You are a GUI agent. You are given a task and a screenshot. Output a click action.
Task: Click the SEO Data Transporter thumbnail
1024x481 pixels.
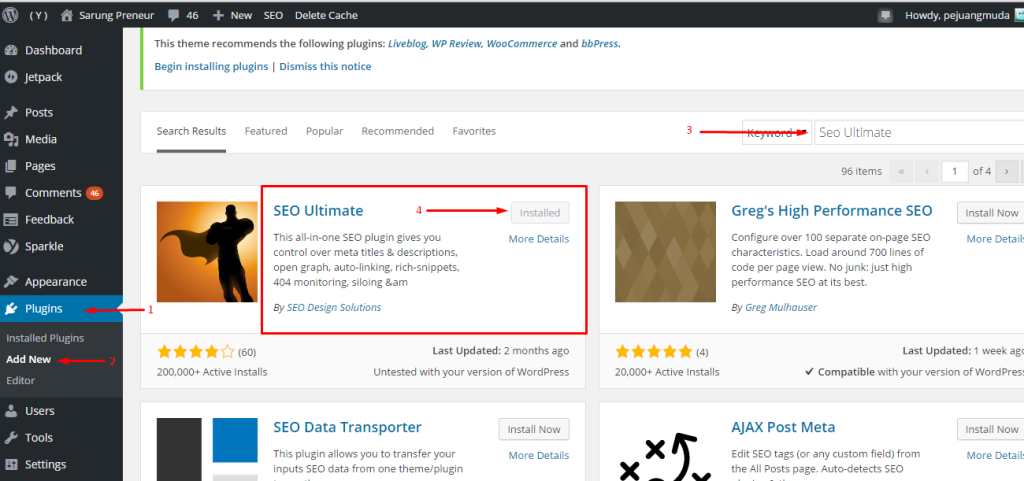pyautogui.click(x=207, y=450)
